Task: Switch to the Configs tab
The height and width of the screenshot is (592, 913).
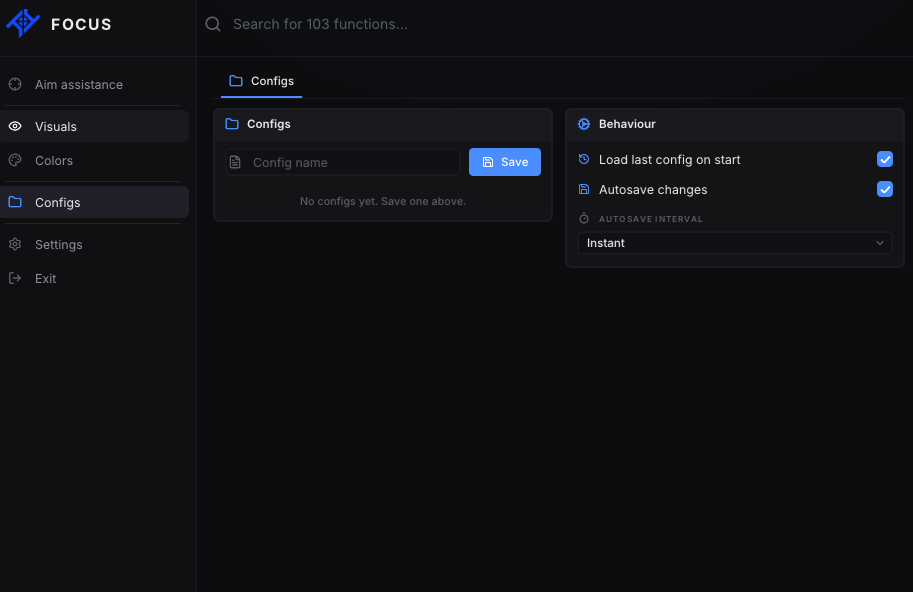Action: [261, 81]
